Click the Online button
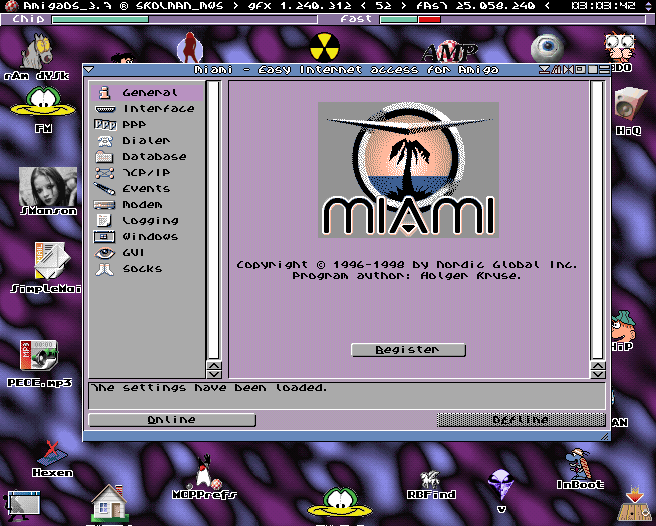The image size is (656, 526). click(172, 420)
